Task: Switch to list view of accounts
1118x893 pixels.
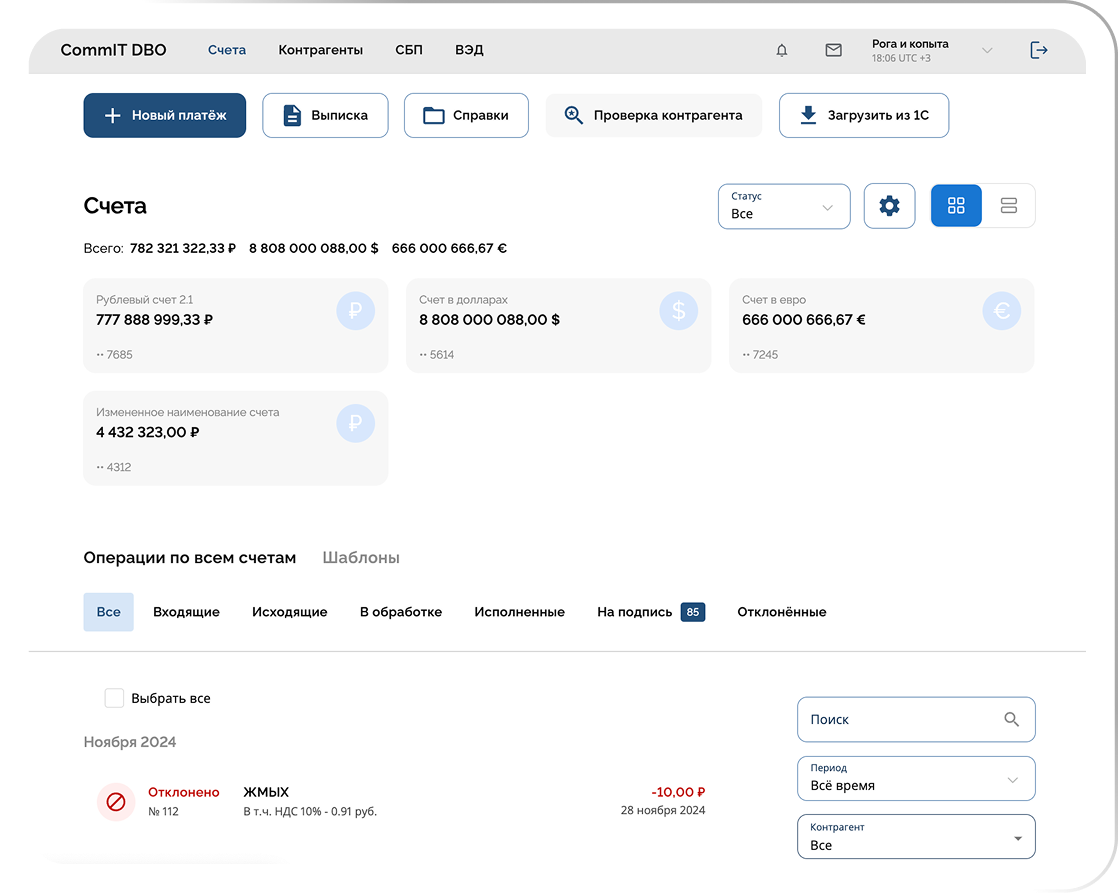Action: pos(1008,206)
